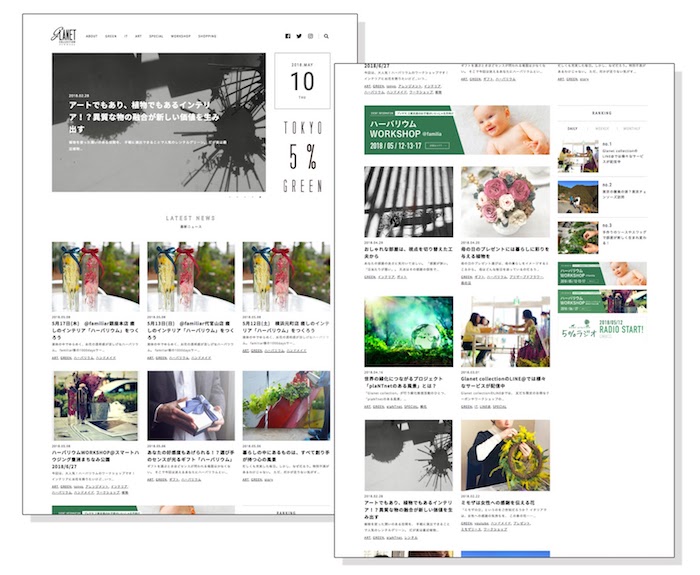Switch ranking to the DAILY tab

[572, 128]
